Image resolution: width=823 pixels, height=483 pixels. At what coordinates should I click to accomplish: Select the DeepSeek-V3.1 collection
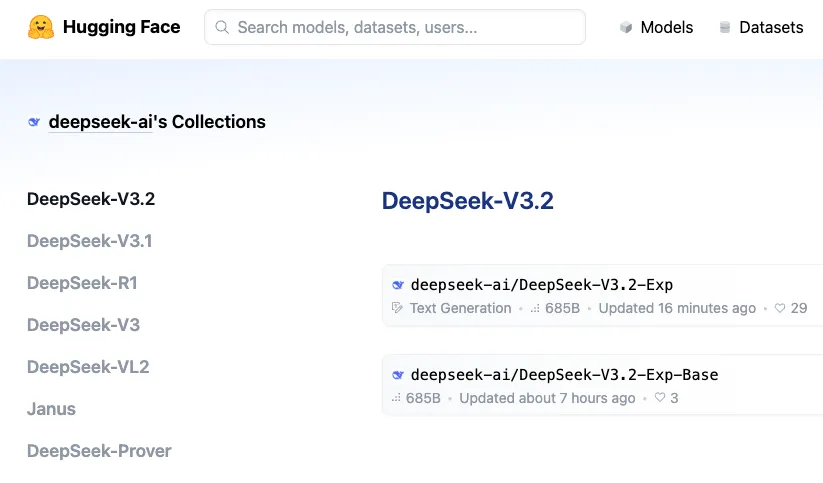89,241
